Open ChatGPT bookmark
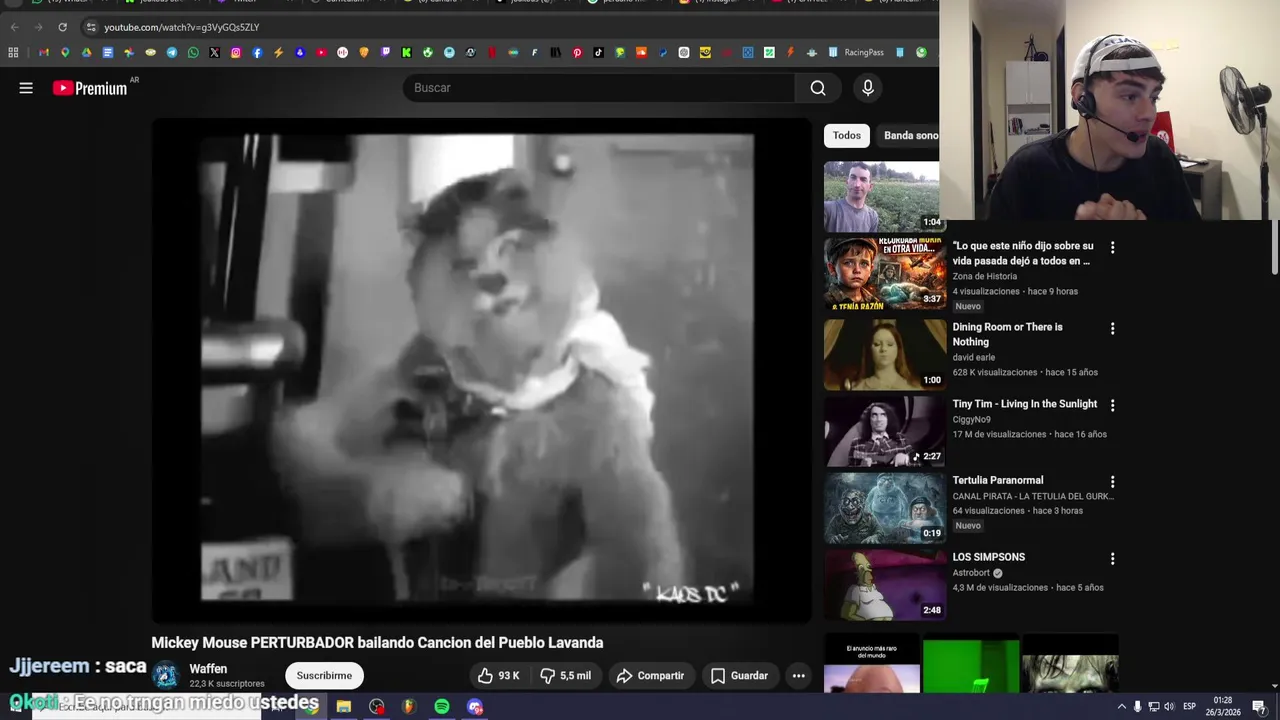The image size is (1280, 720). (x=684, y=52)
